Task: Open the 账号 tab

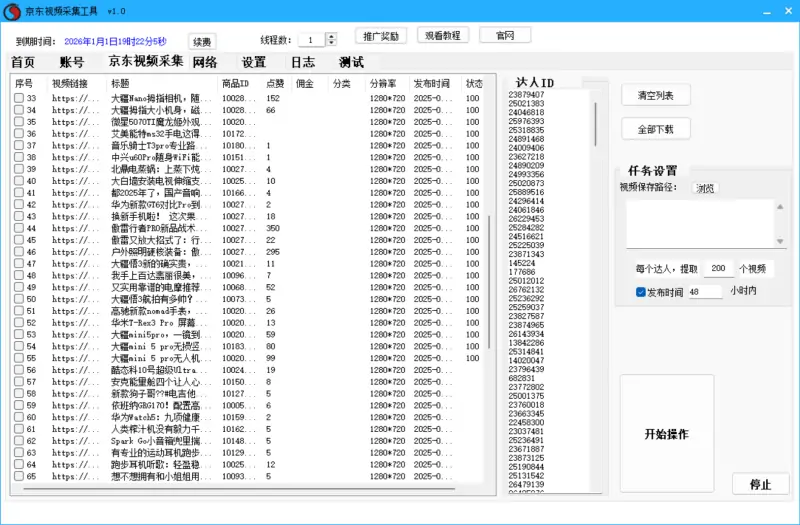Action: [x=72, y=62]
